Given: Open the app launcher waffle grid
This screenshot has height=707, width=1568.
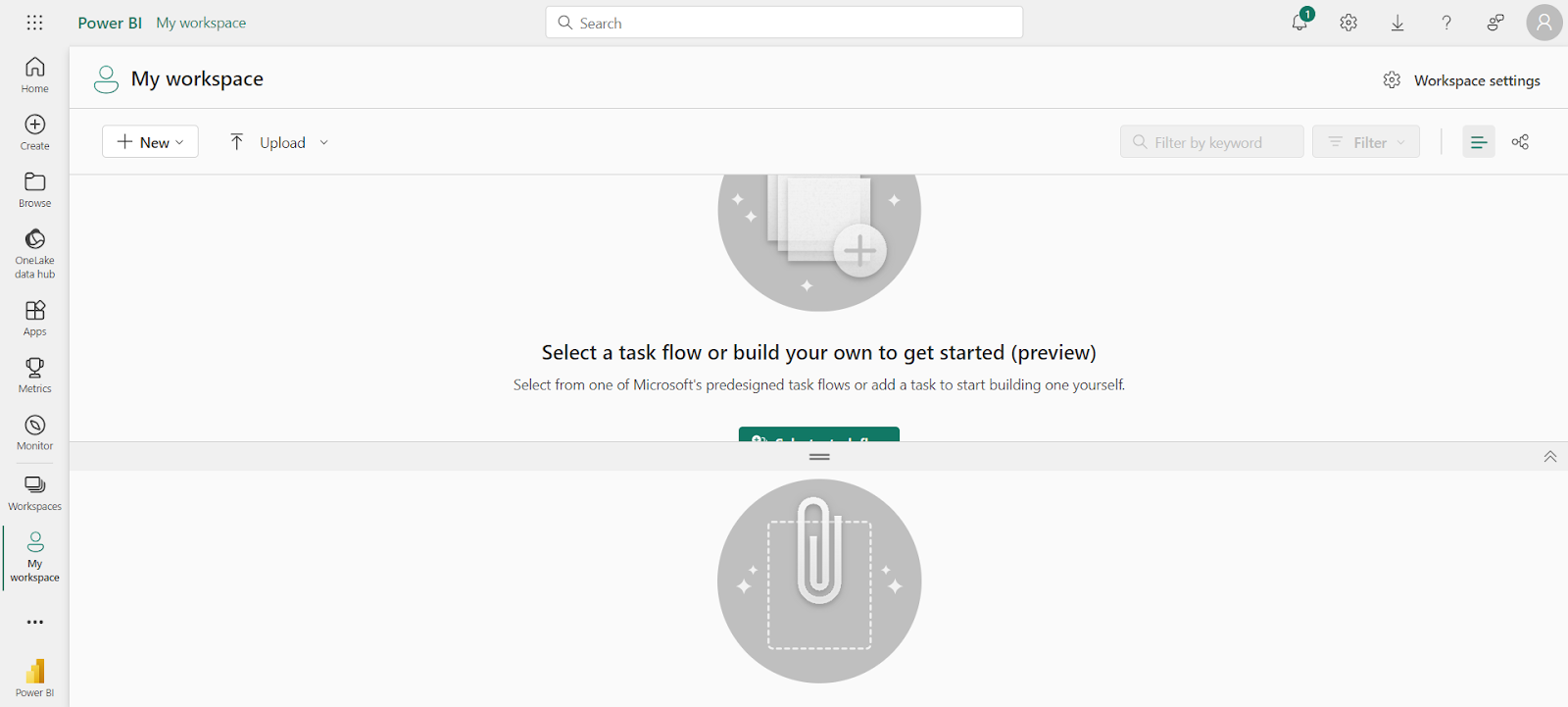Looking at the screenshot, I should (34, 23).
